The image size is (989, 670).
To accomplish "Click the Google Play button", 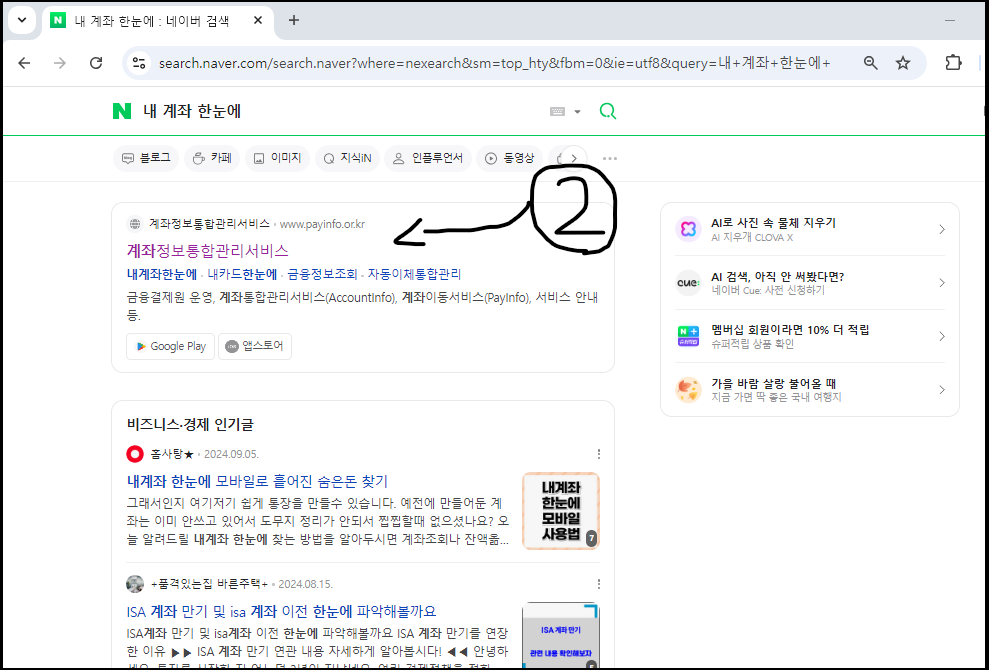I will 170,346.
